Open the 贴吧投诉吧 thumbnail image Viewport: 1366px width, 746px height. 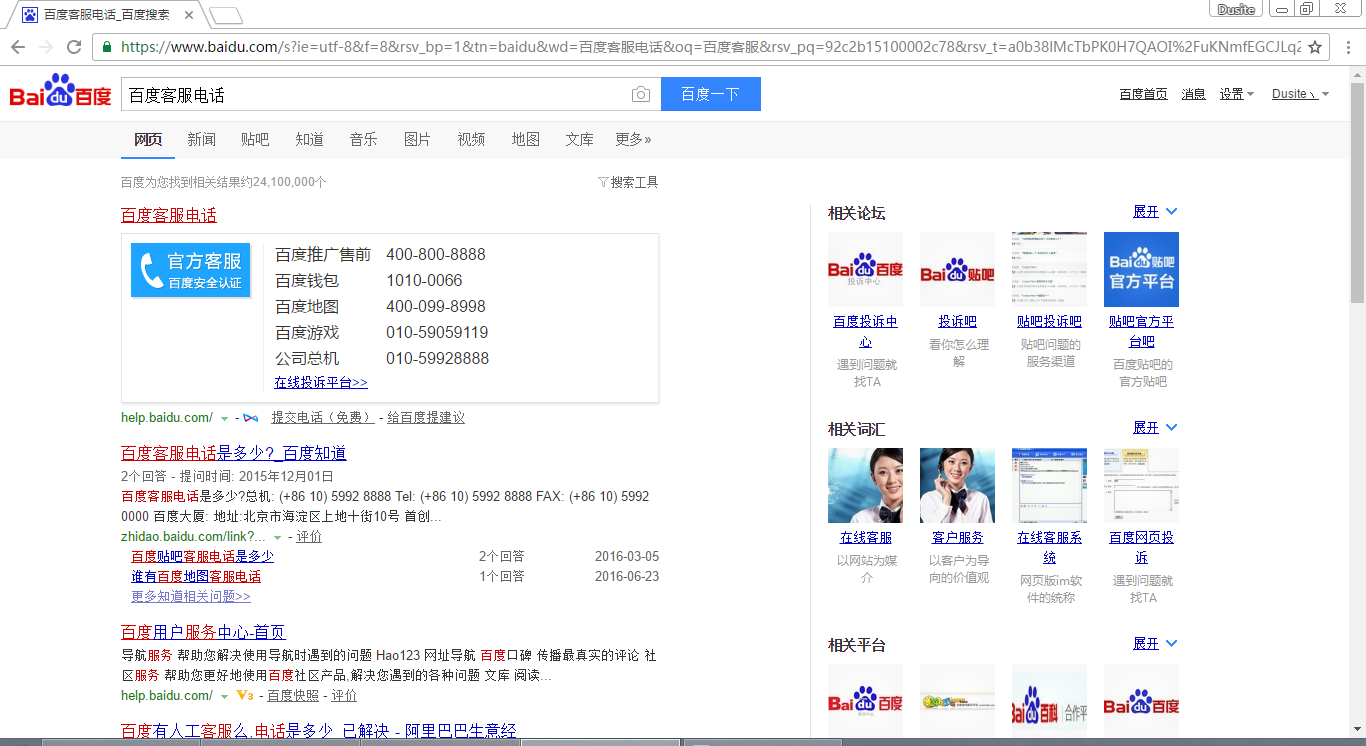click(x=1049, y=270)
